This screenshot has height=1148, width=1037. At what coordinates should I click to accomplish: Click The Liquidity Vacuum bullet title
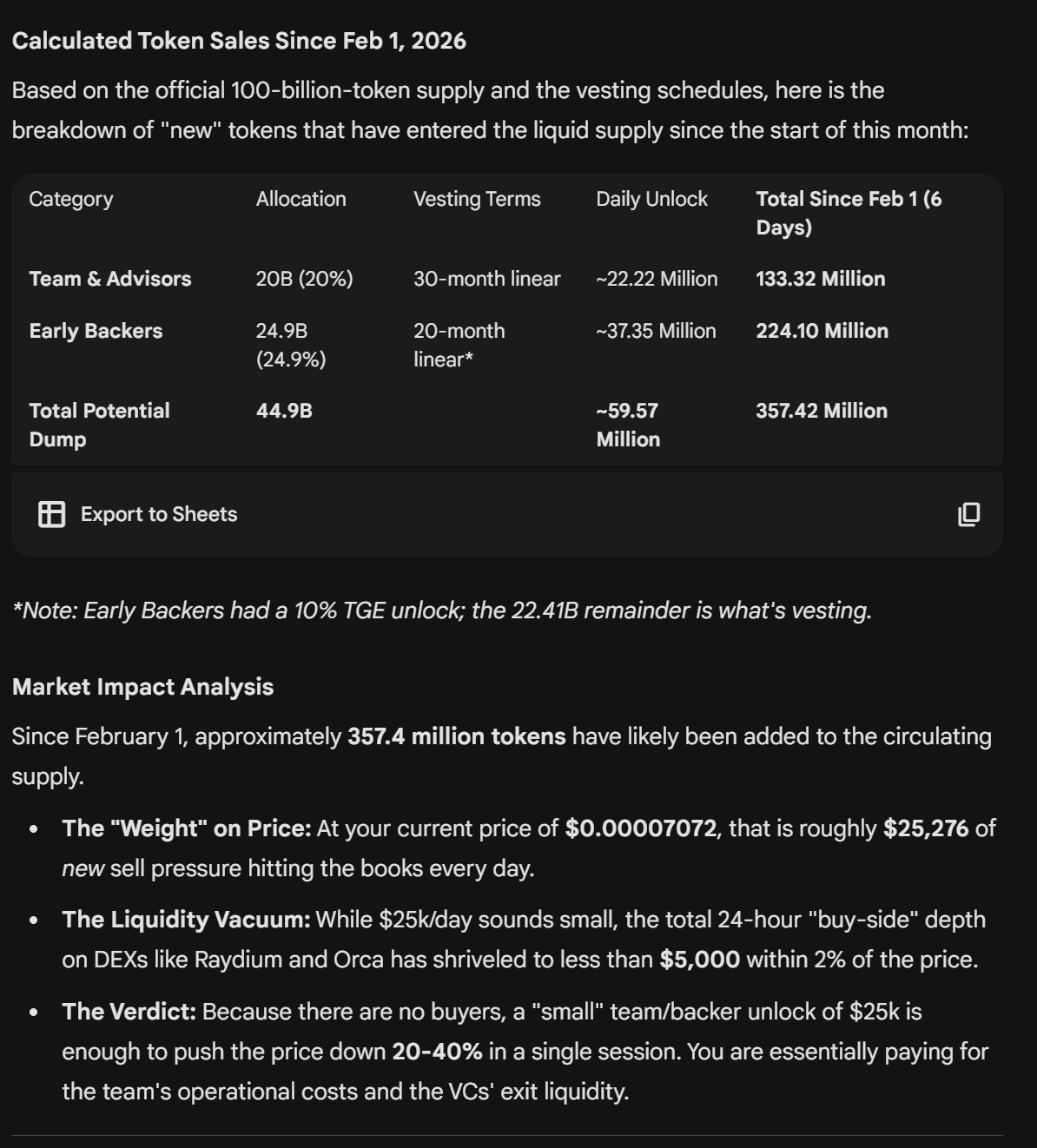point(186,920)
